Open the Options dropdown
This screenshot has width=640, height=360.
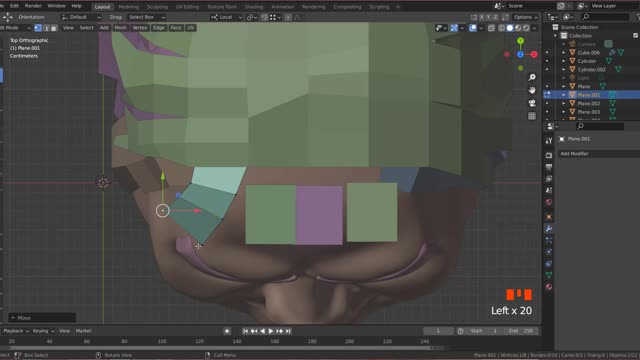click(525, 17)
